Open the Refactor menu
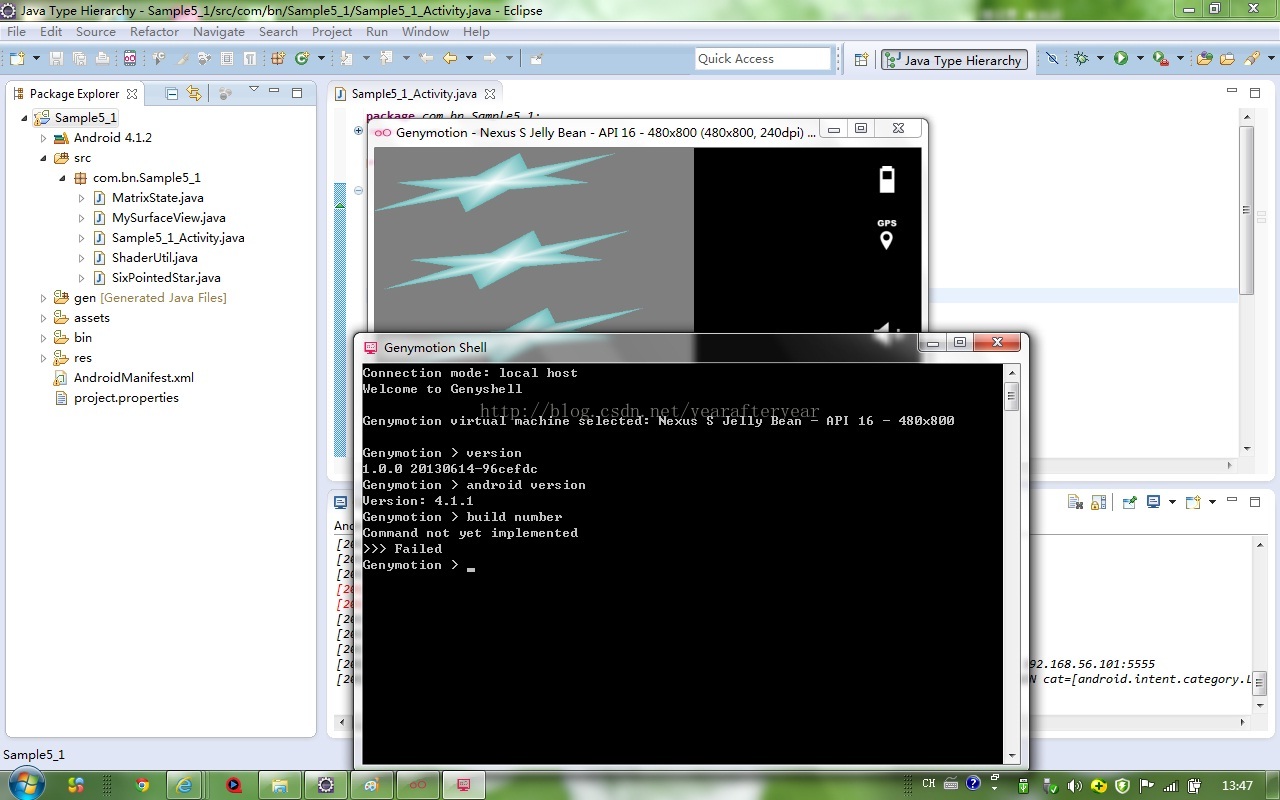1280x800 pixels. [x=154, y=32]
